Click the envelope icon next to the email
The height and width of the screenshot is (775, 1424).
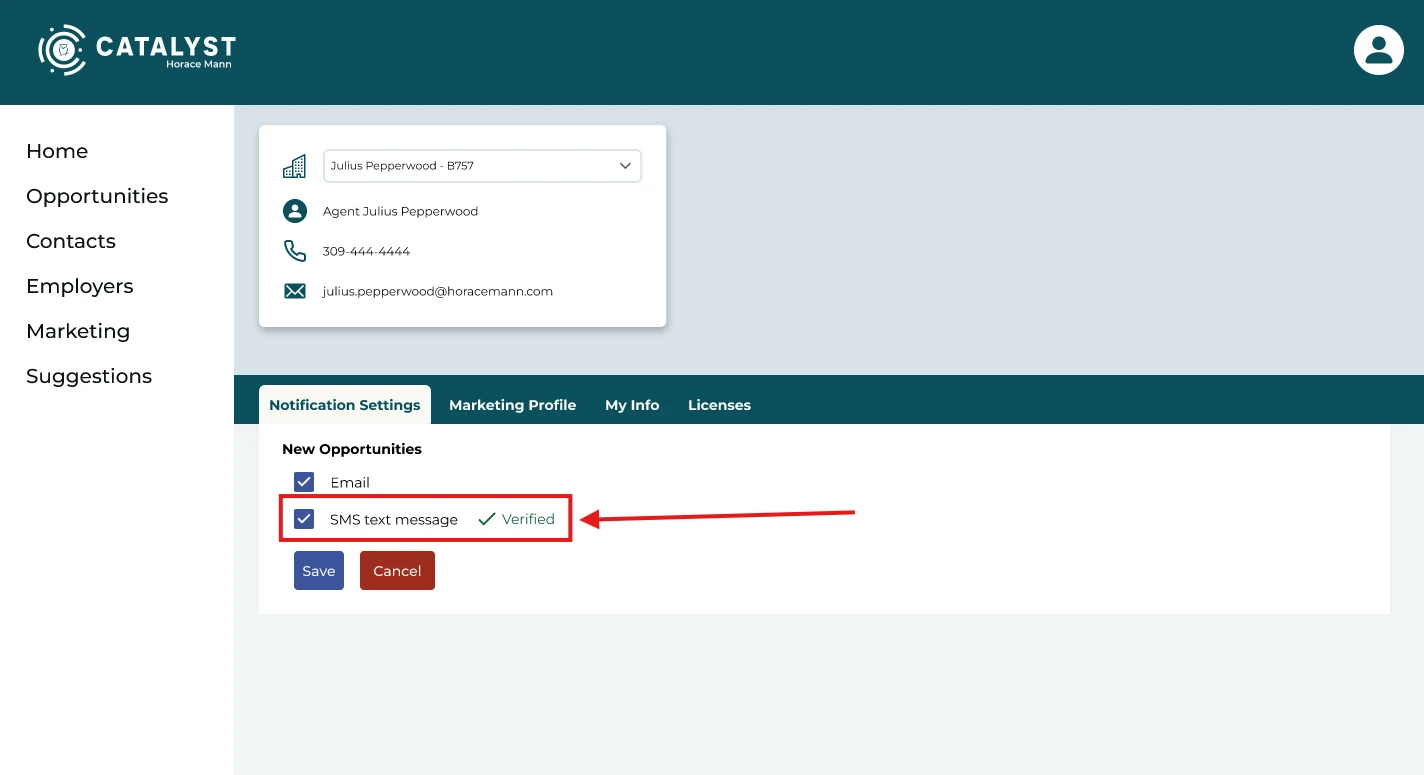pos(294,291)
